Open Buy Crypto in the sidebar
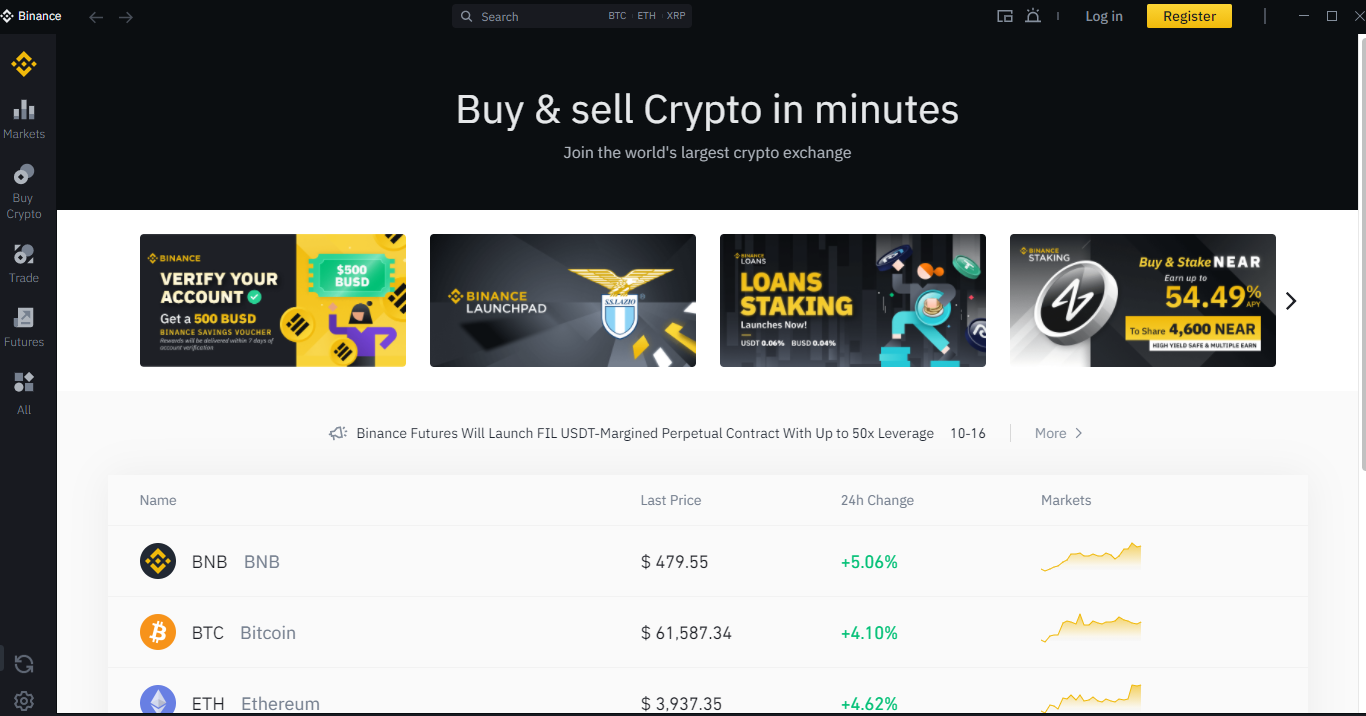 (24, 192)
